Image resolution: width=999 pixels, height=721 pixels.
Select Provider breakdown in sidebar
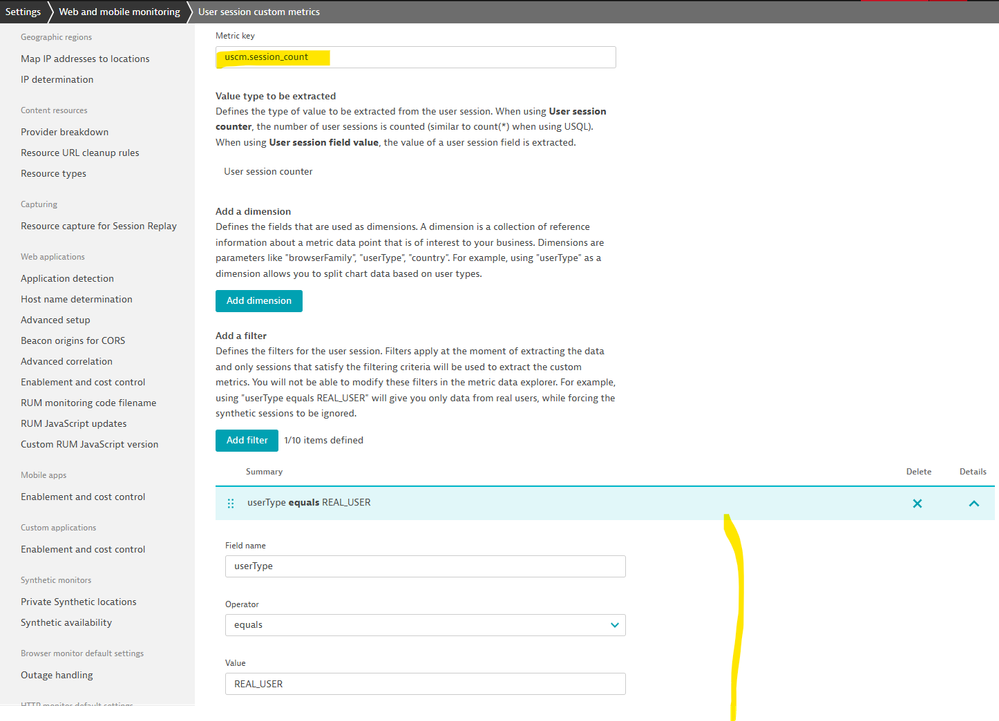64,132
